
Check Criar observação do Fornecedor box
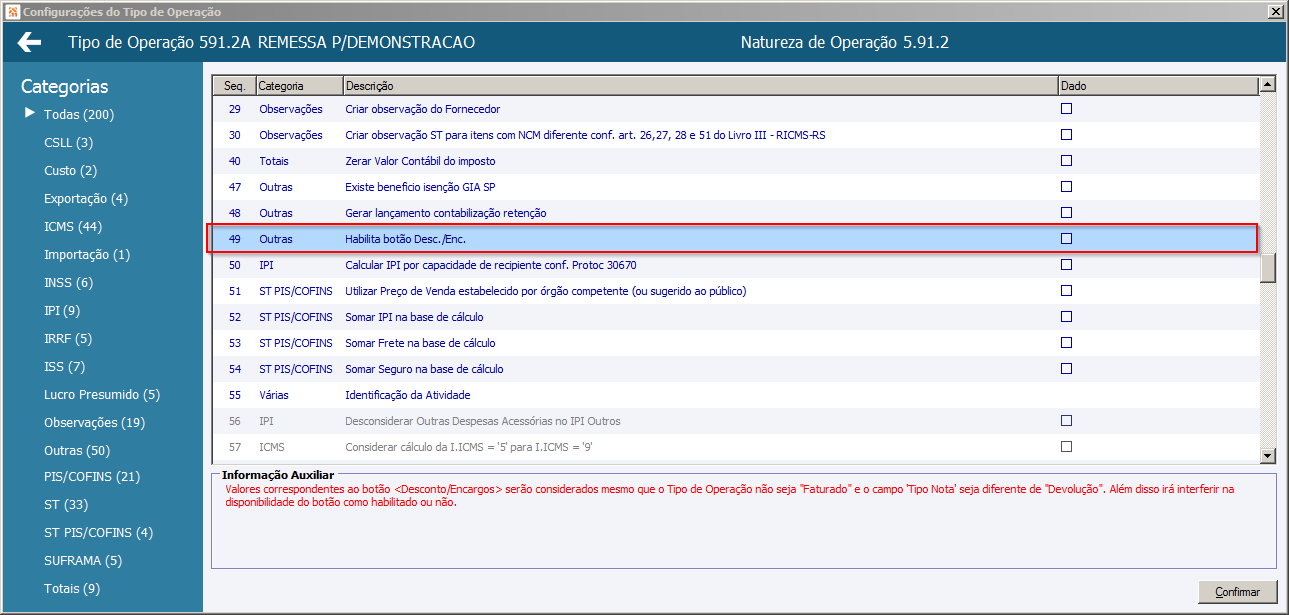click(1066, 108)
